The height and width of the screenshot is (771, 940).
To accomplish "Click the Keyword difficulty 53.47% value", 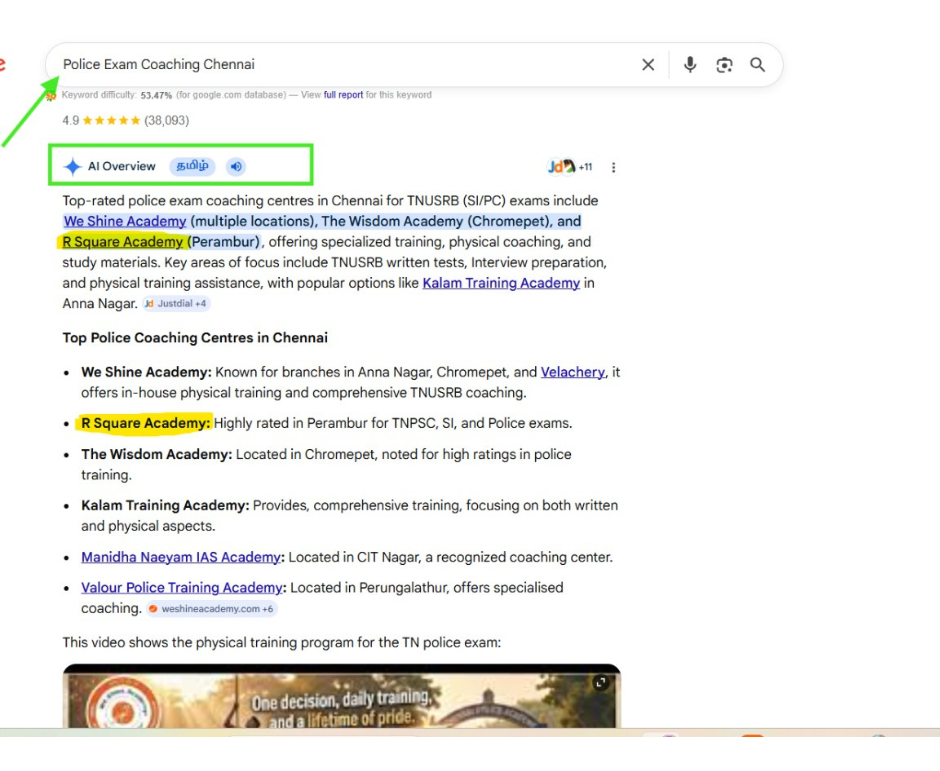I will pos(156,95).
